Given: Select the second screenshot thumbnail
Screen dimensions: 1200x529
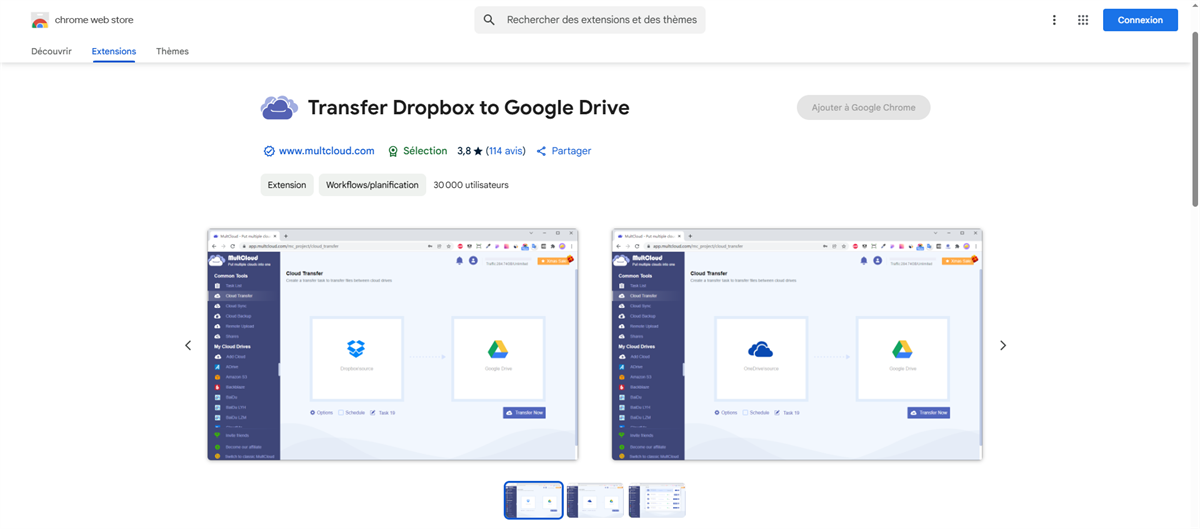Looking at the screenshot, I should coord(595,500).
